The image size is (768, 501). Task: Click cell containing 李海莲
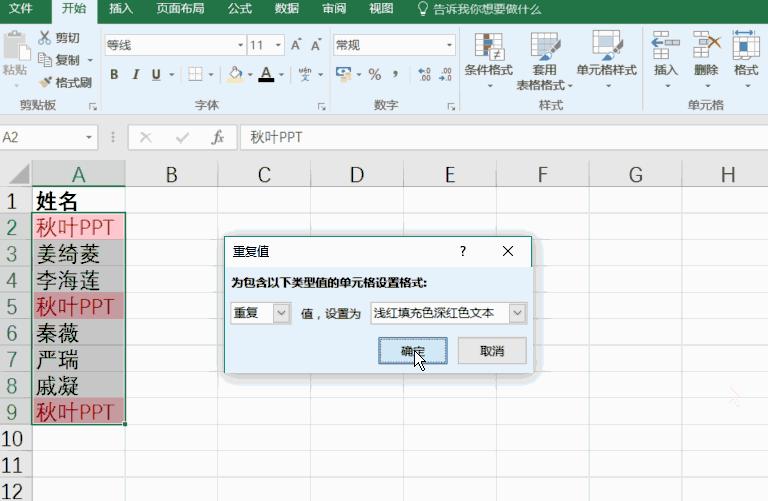[x=78, y=280]
